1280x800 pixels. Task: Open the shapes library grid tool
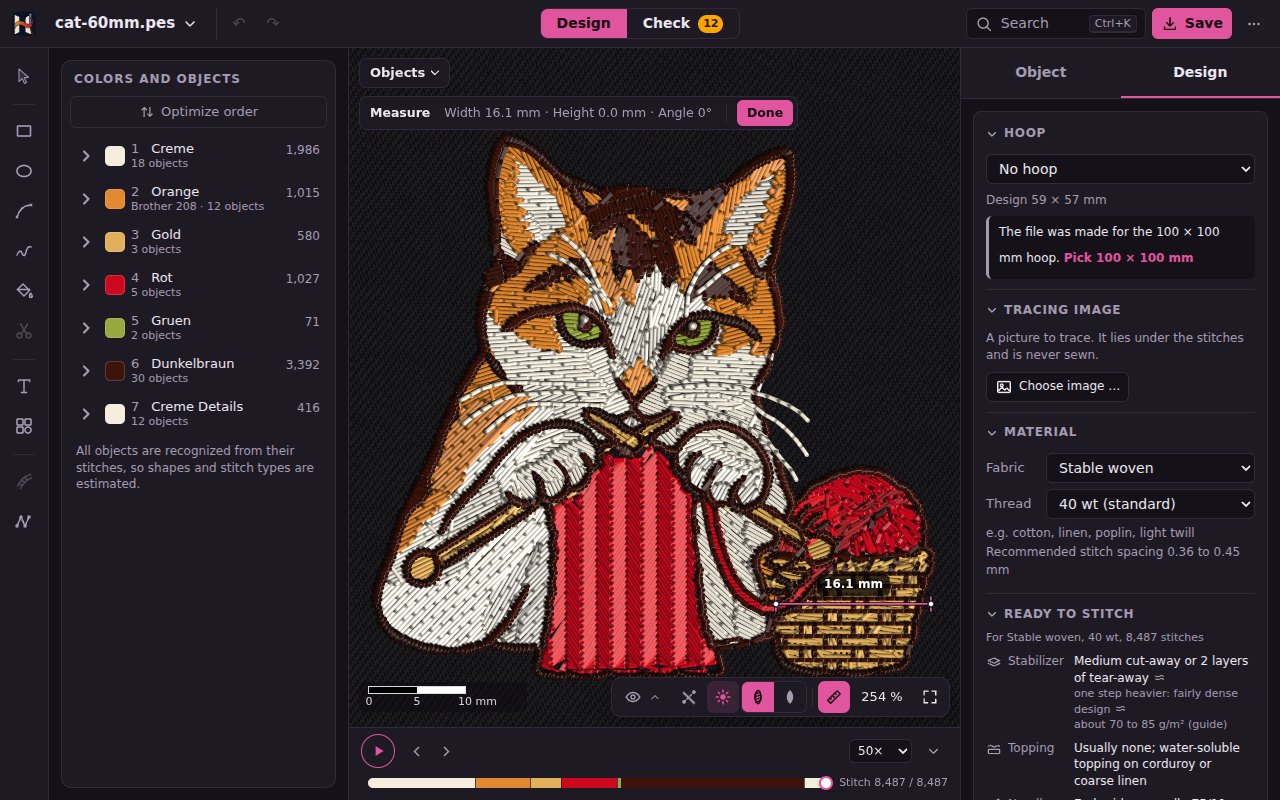click(24, 426)
